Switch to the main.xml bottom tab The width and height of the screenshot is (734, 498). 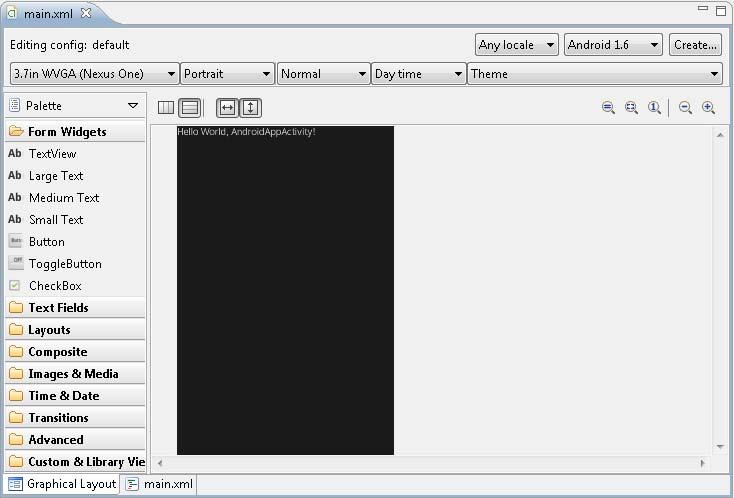160,484
